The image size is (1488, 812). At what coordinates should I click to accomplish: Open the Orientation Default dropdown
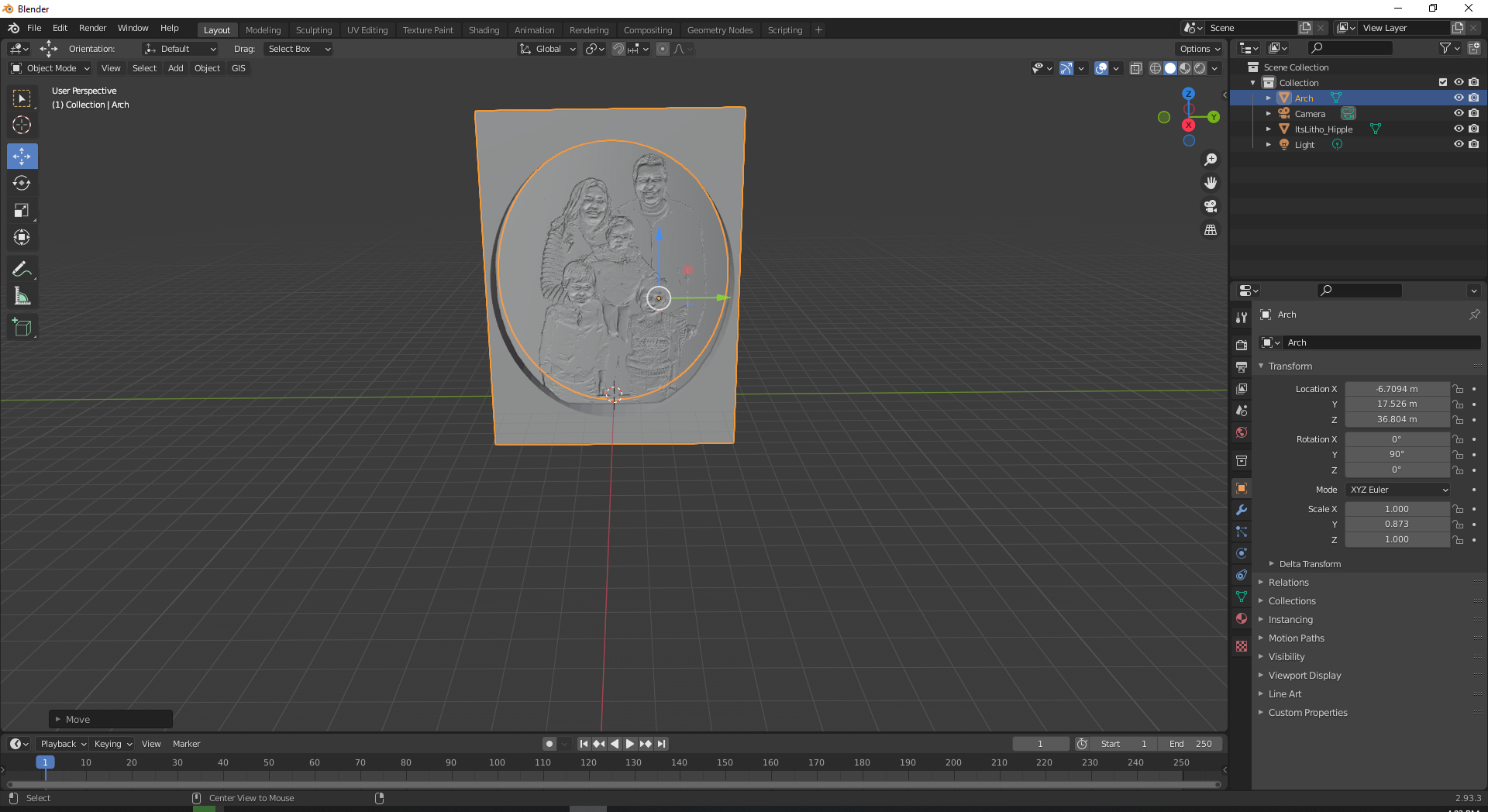180,49
